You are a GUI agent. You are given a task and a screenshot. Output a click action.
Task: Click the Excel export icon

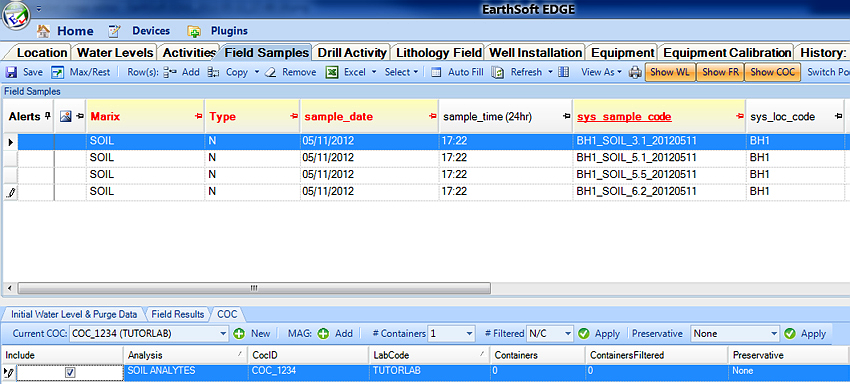[332, 72]
